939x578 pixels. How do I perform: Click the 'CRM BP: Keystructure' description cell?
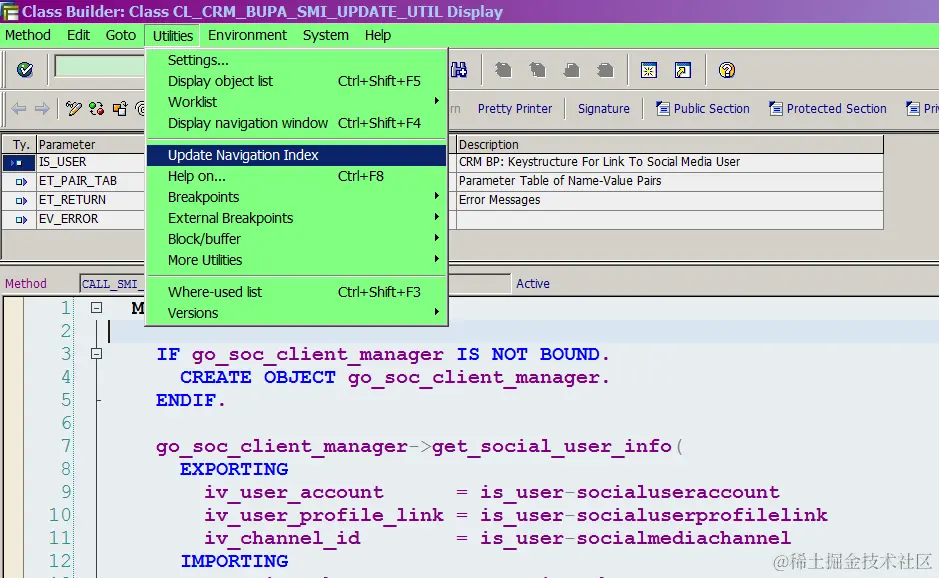click(x=670, y=162)
